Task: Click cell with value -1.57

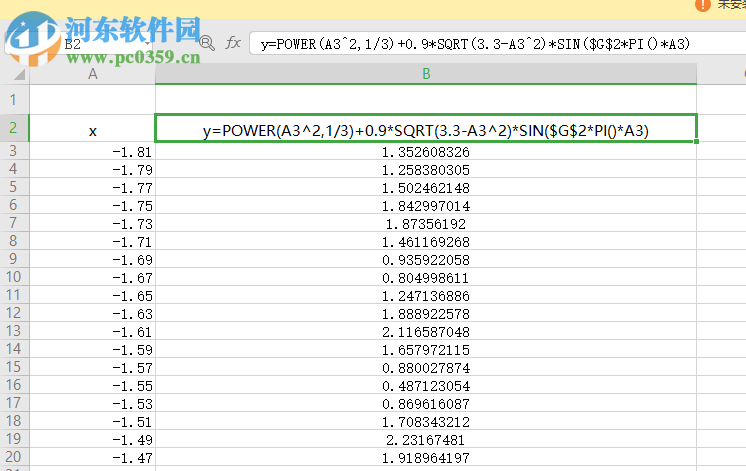Action: pyautogui.click(x=92, y=368)
